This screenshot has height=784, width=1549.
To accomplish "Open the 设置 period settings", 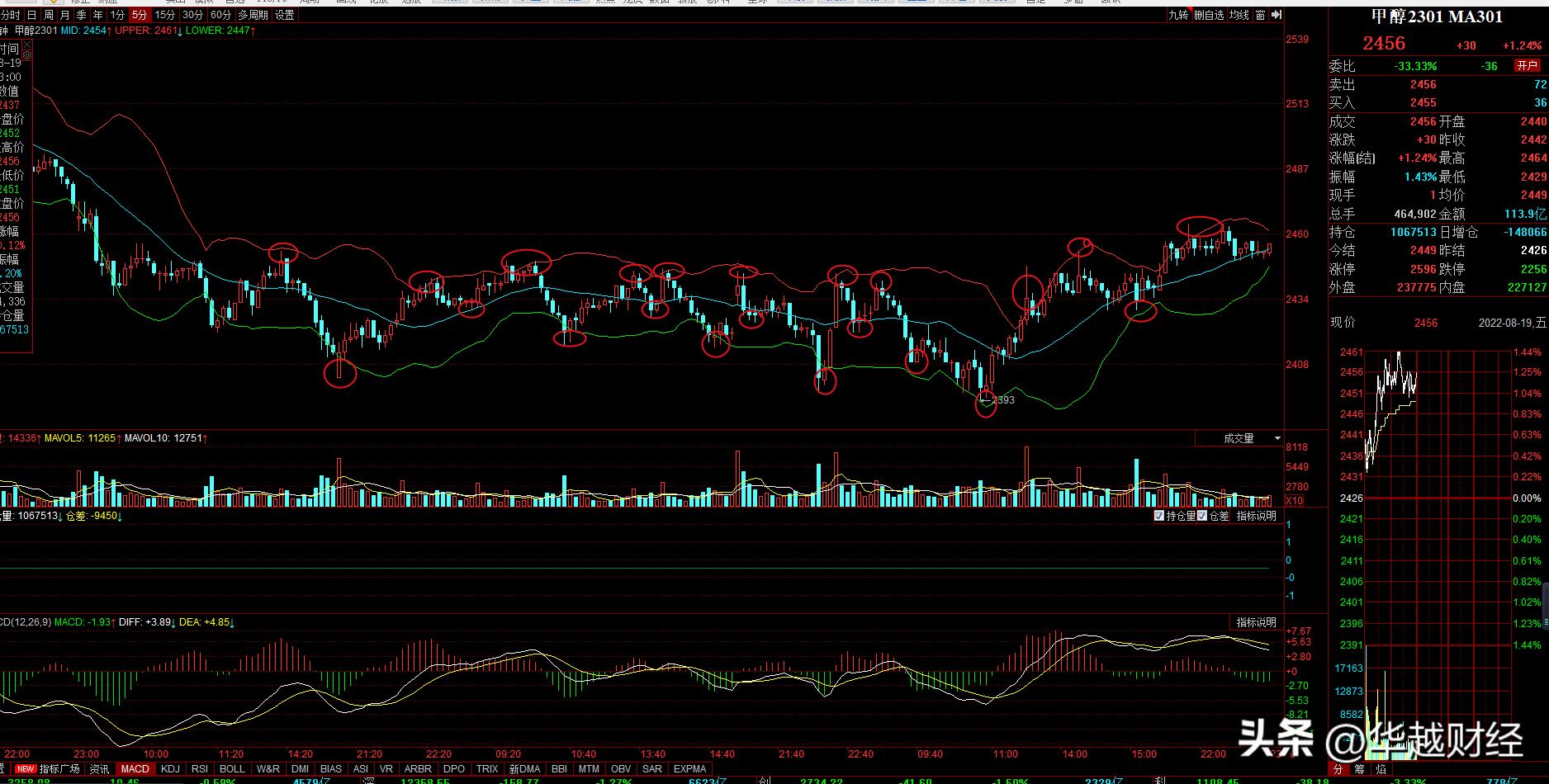I will coord(284,15).
